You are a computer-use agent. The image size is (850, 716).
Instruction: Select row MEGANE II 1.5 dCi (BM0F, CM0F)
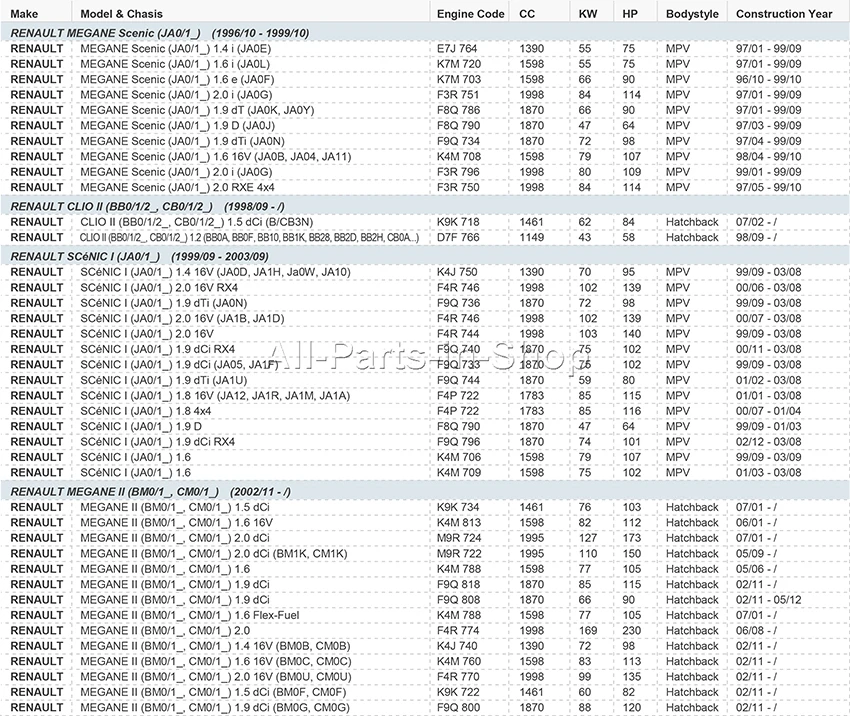pos(425,692)
